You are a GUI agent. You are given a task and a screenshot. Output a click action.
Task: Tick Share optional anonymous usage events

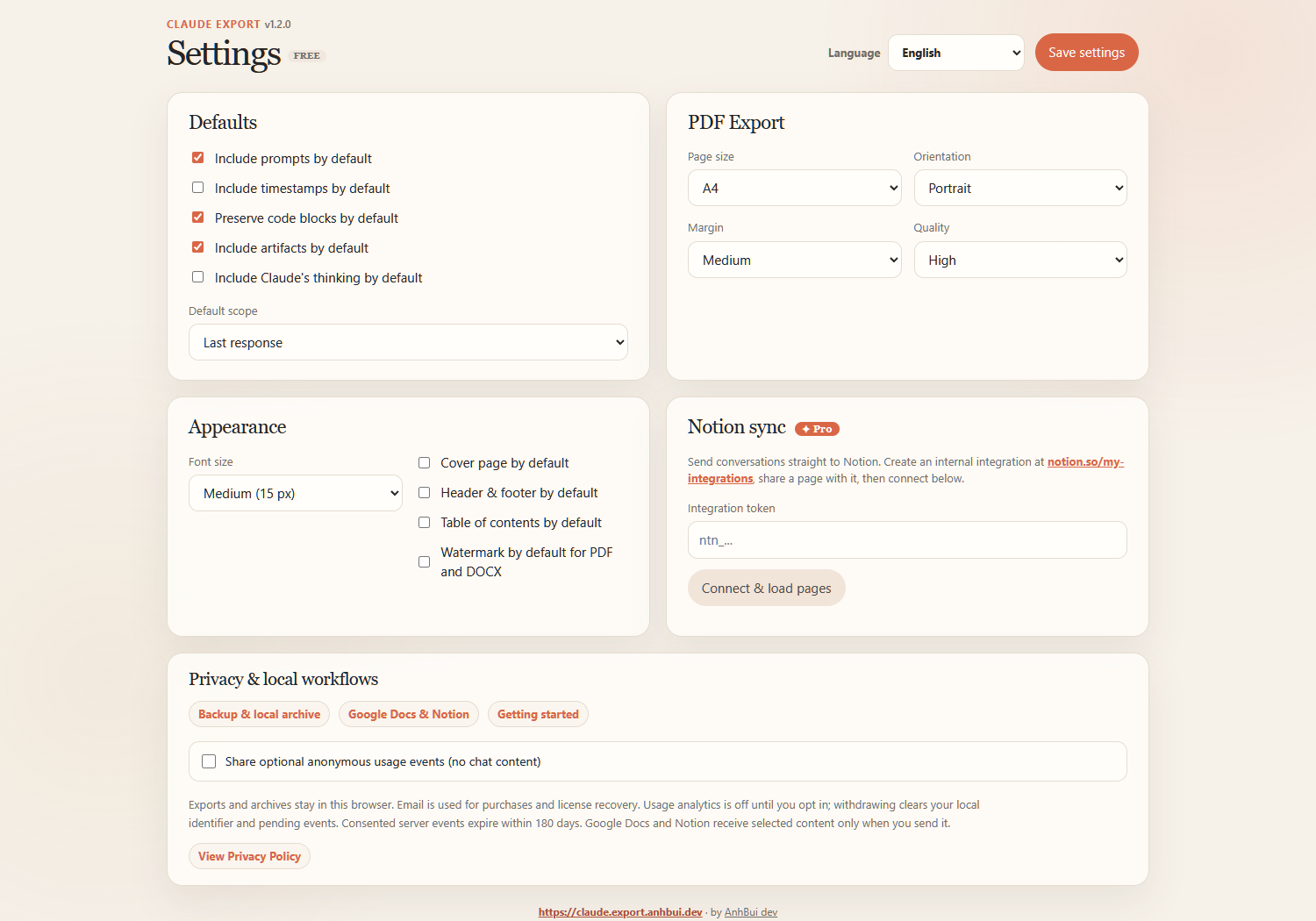pos(209,761)
